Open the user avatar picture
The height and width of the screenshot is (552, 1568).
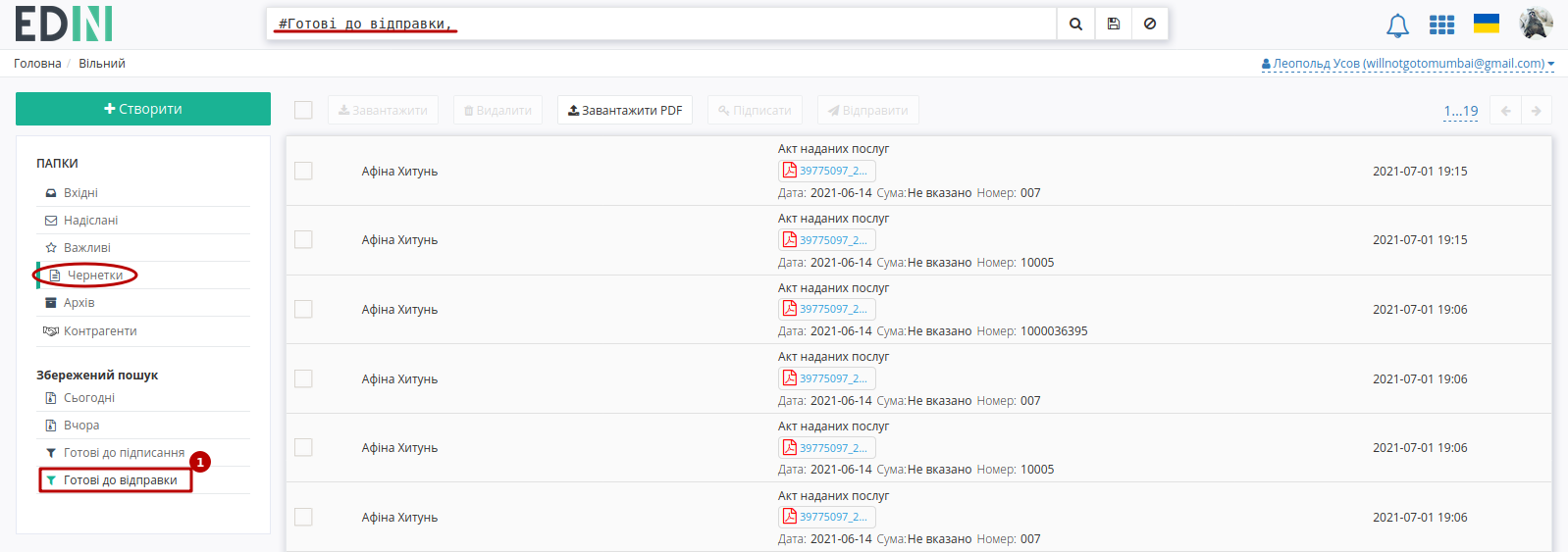(x=1536, y=24)
